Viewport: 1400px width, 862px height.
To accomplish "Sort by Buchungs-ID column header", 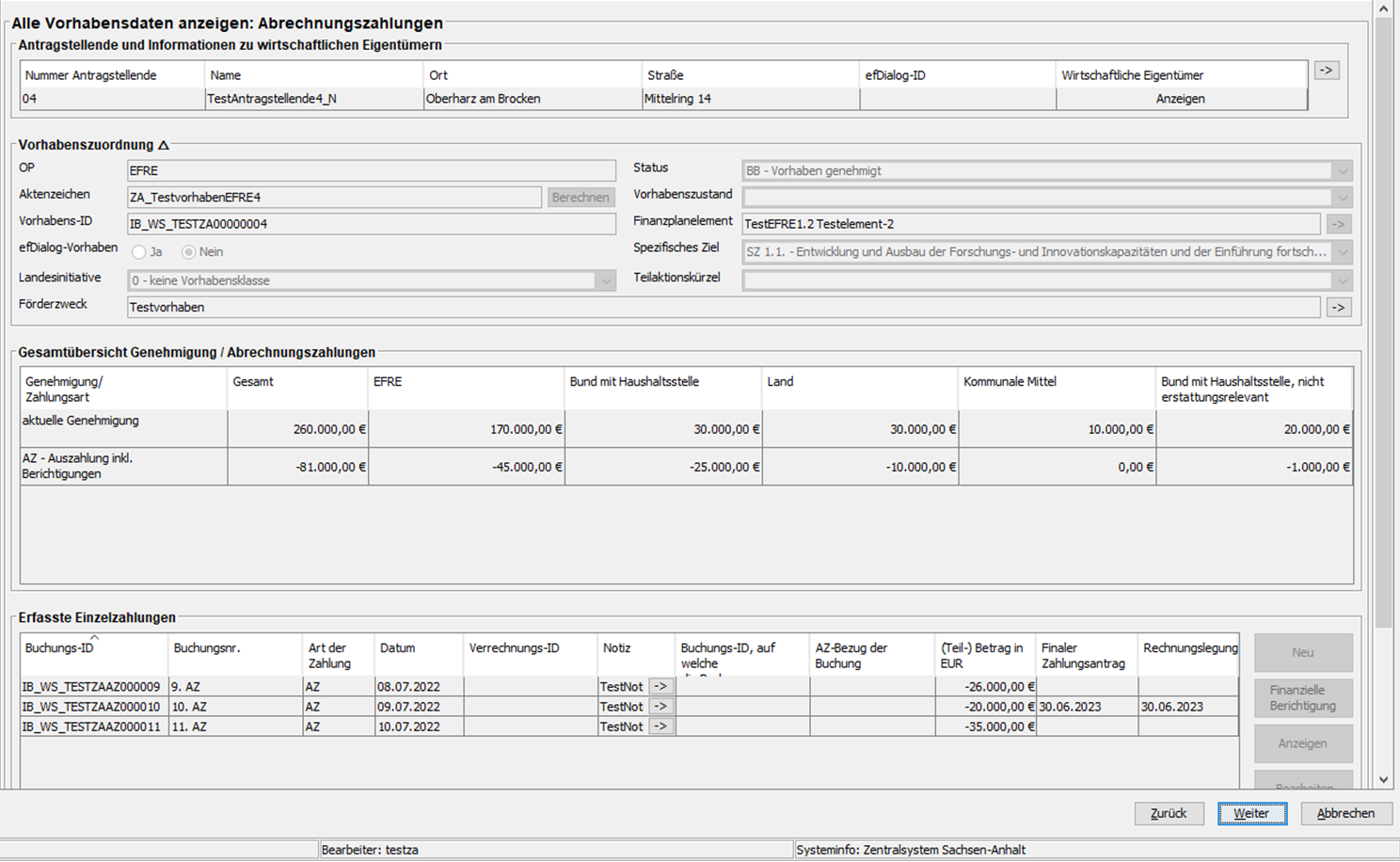I will pos(92,654).
